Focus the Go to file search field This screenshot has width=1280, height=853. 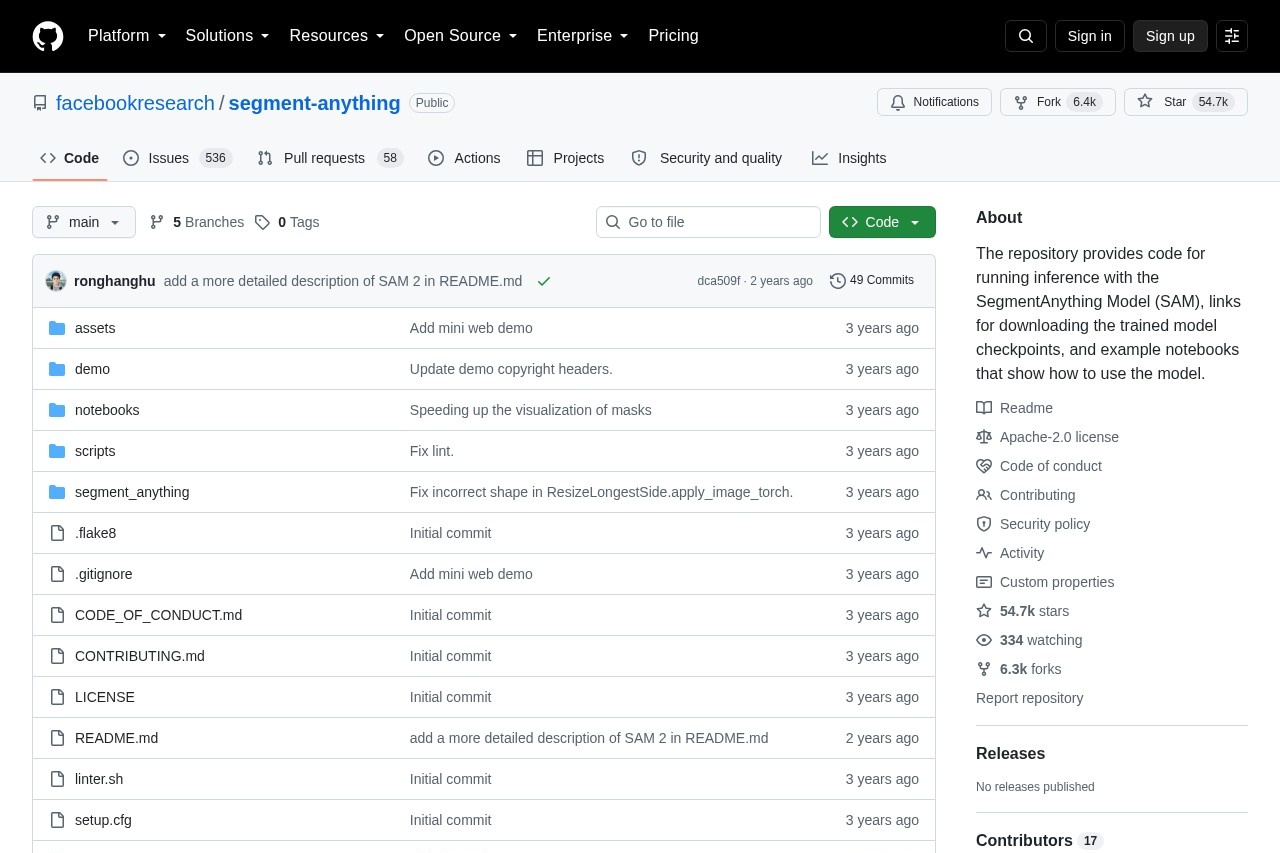click(708, 222)
